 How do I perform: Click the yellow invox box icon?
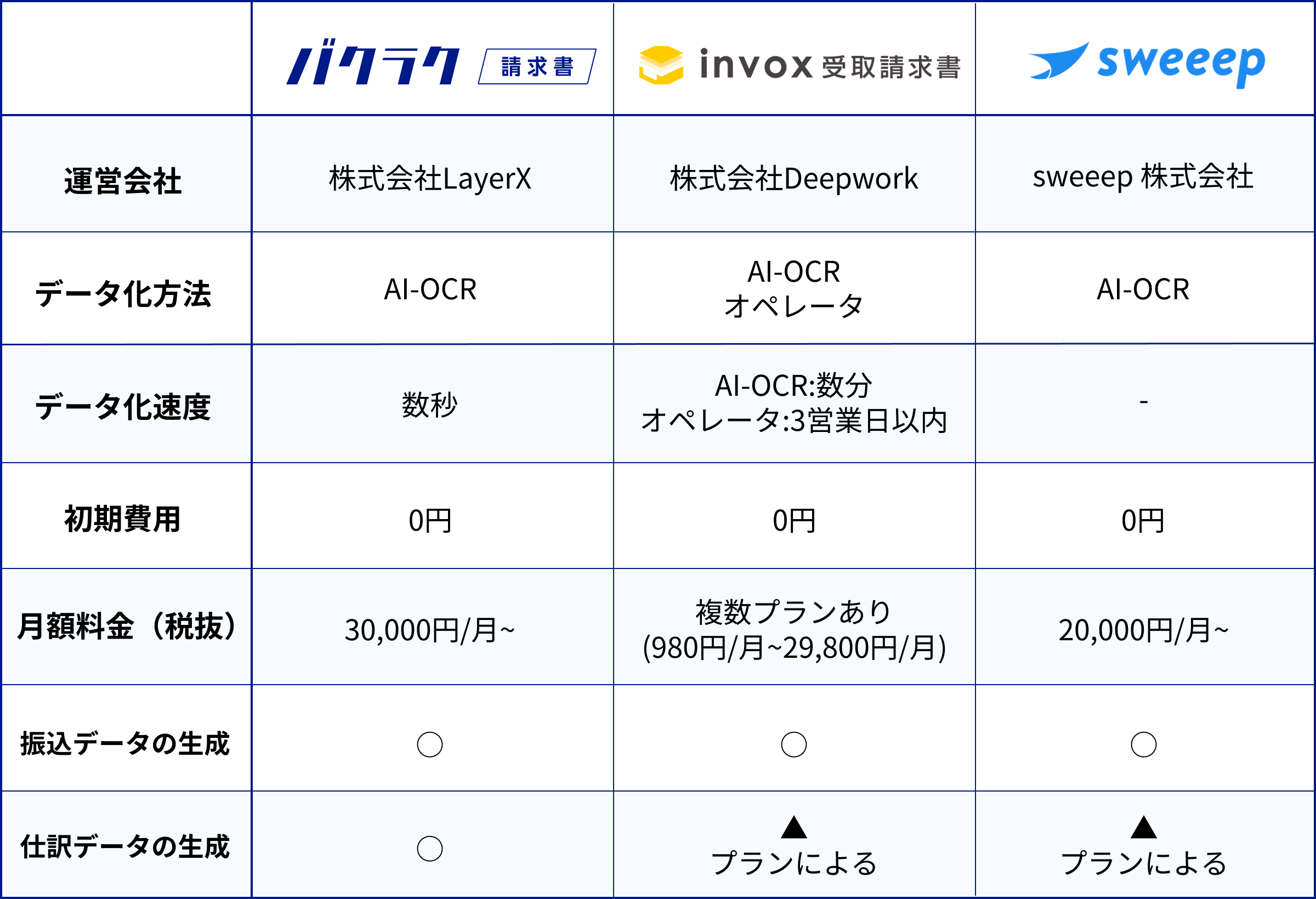point(661,65)
